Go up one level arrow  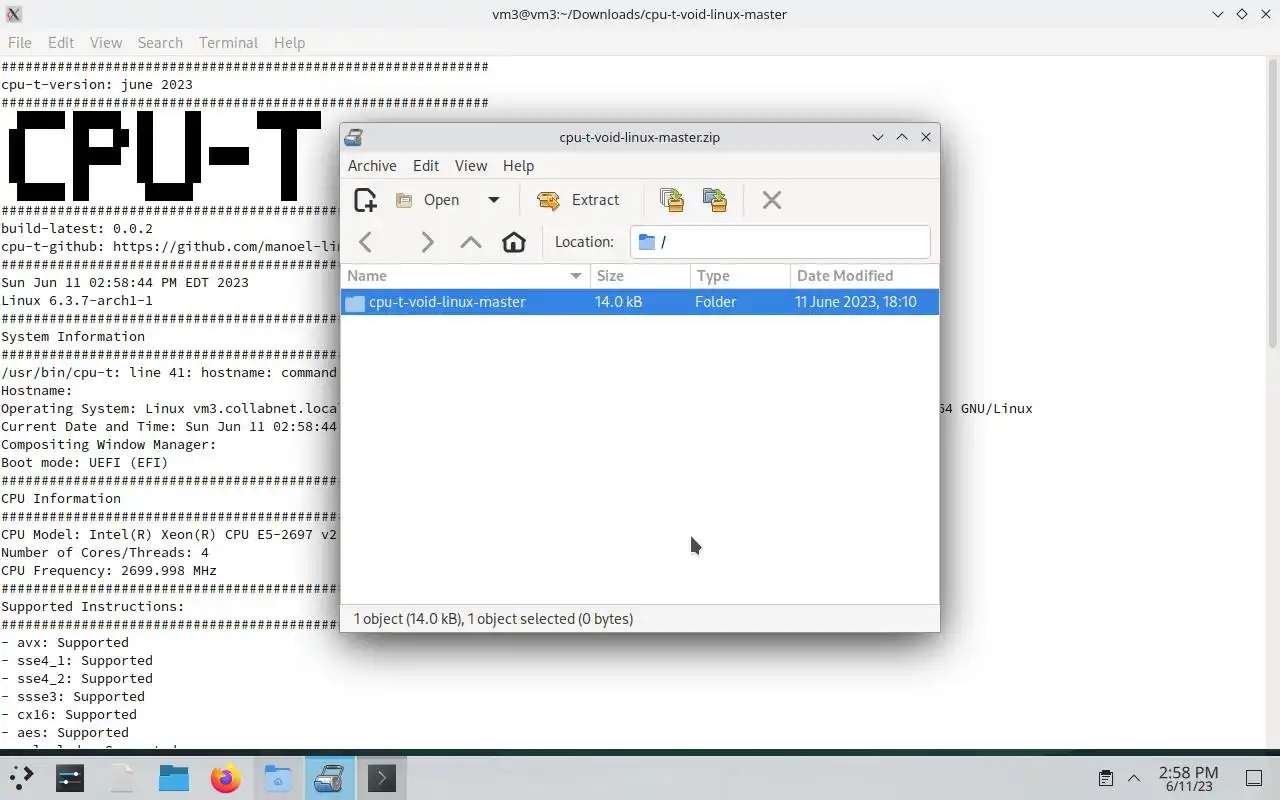coord(471,242)
